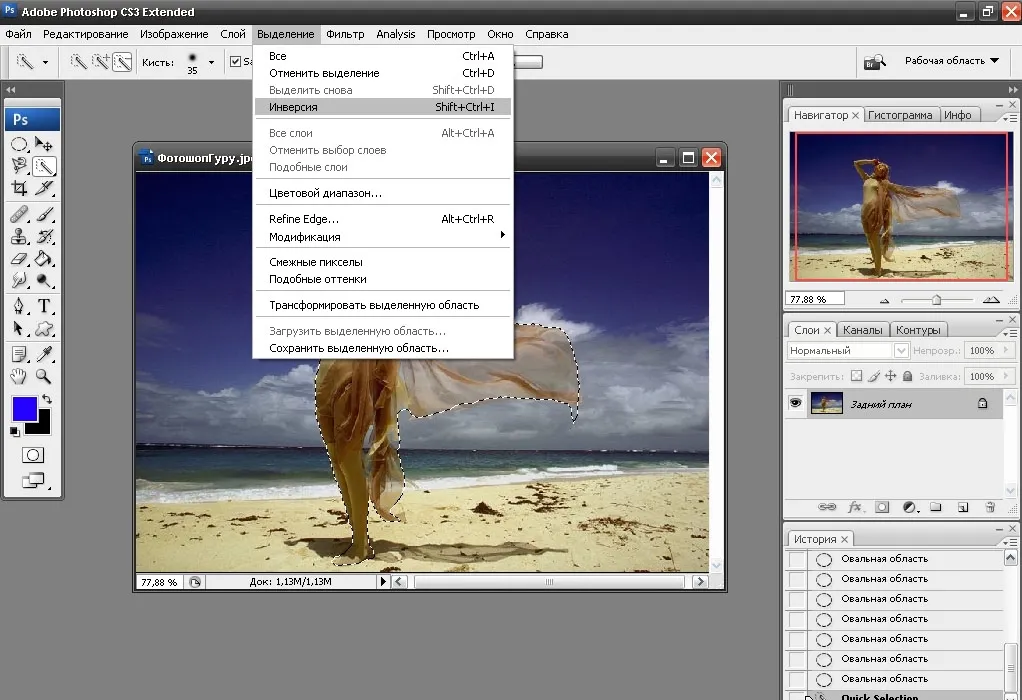Activate the Pen tool
1022x700 pixels.
[19, 306]
